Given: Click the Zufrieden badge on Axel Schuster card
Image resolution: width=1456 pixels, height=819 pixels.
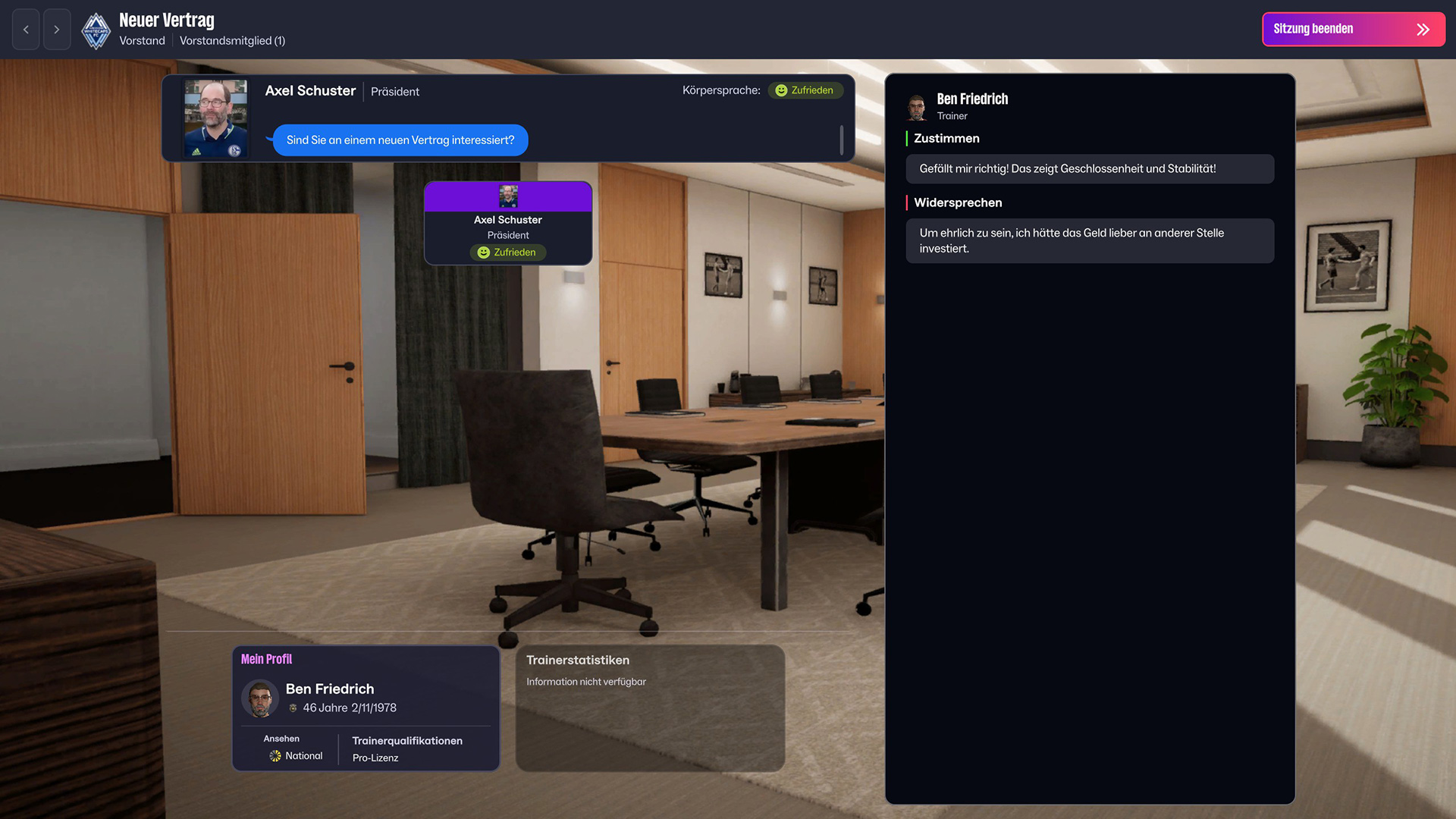Looking at the screenshot, I should coord(507,253).
